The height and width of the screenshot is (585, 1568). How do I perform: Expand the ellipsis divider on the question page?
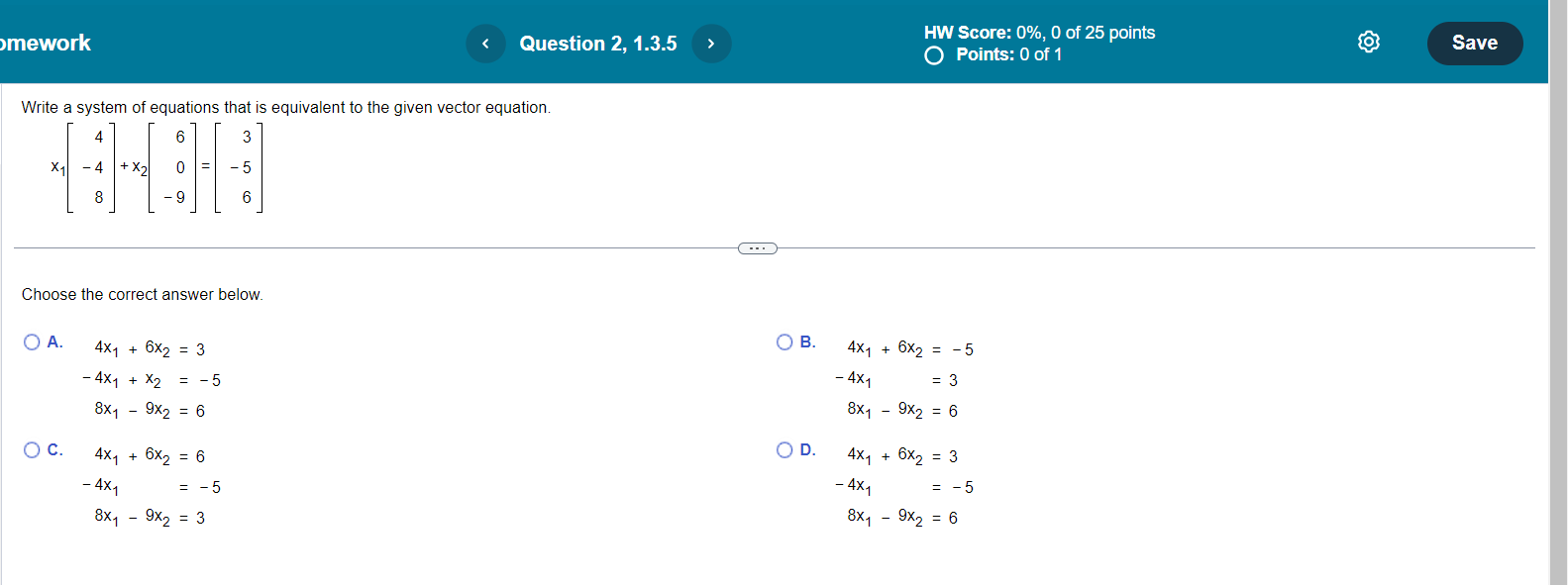tap(757, 247)
